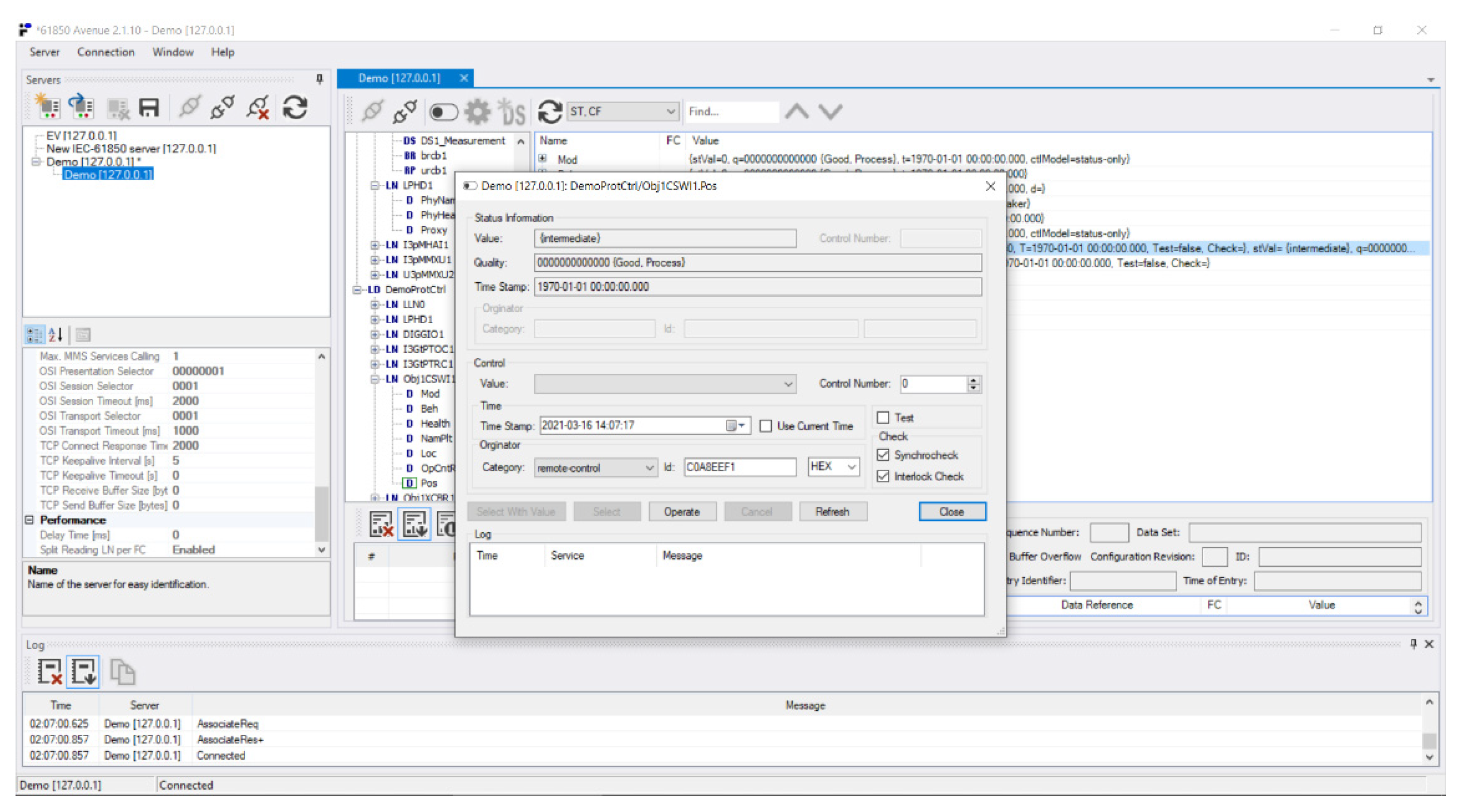Collapse the Performance property category

30,520
